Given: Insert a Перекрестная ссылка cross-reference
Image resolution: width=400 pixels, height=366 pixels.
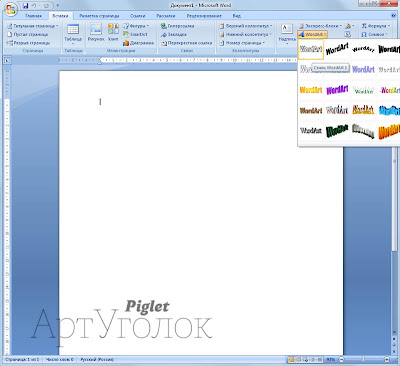Looking at the screenshot, I should click(x=186, y=43).
